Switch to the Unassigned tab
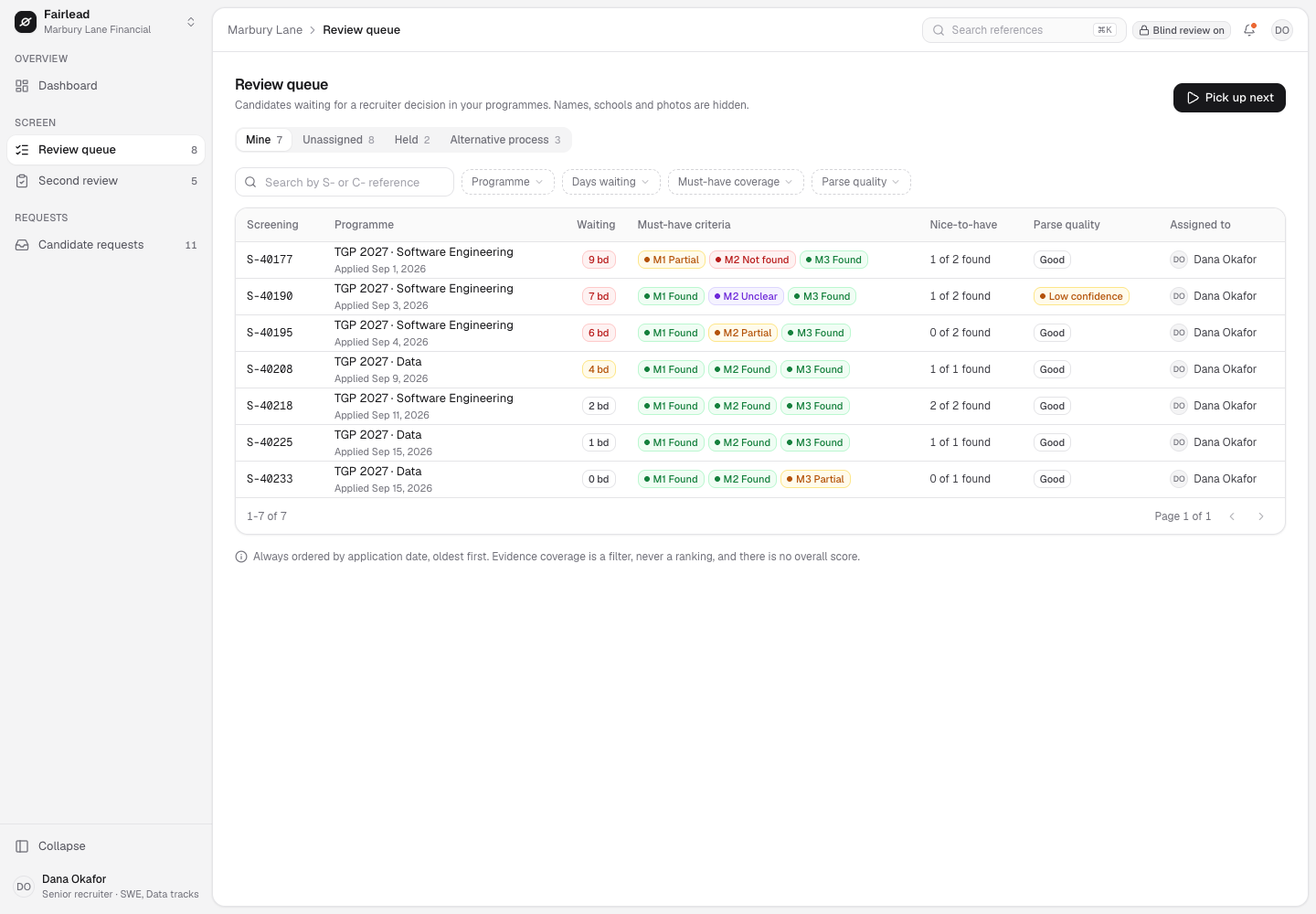This screenshot has height=914, width=1316. tap(338, 140)
